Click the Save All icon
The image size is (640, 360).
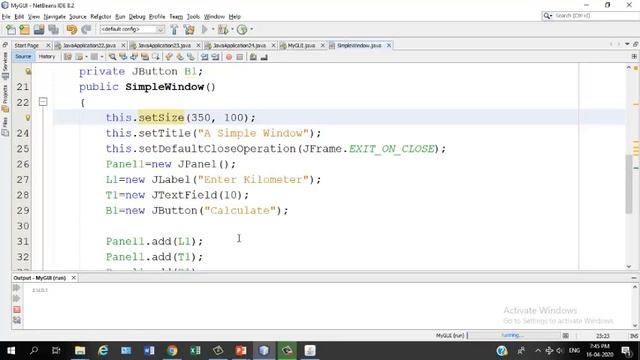pos(53,29)
